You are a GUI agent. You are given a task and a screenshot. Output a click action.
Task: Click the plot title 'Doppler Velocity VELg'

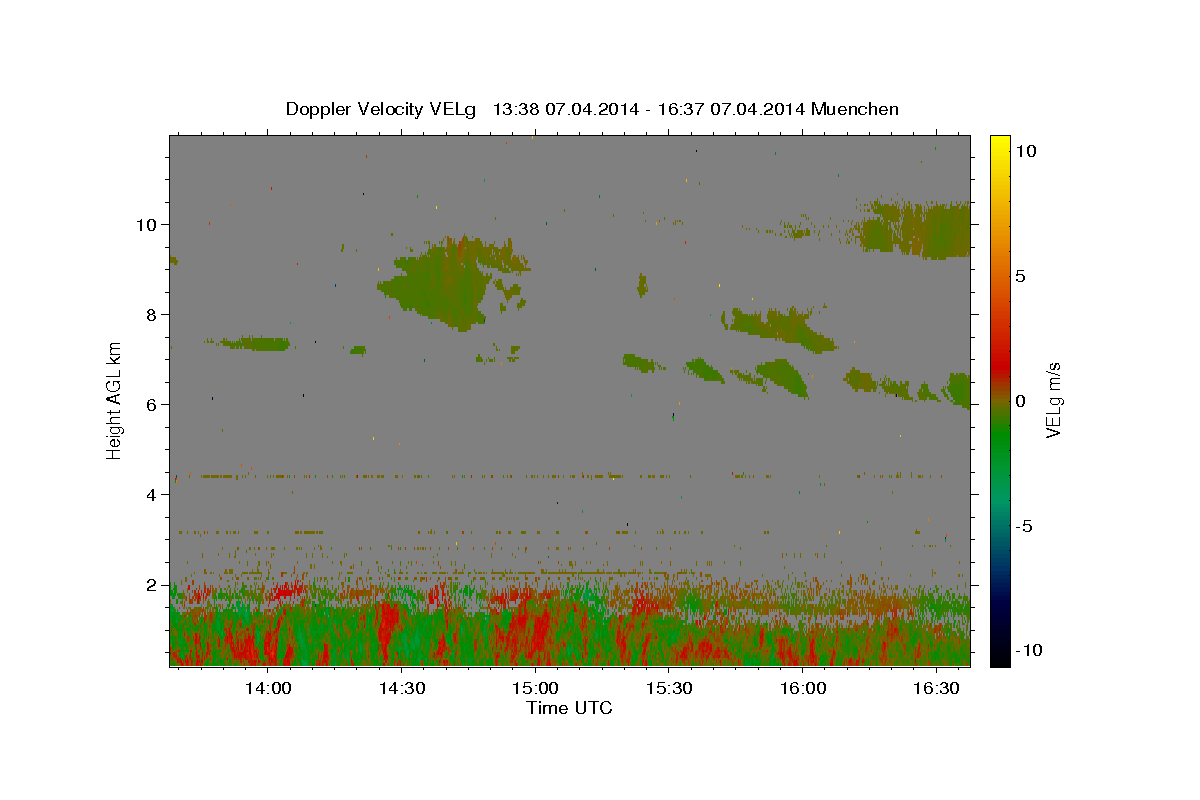(x=381, y=109)
